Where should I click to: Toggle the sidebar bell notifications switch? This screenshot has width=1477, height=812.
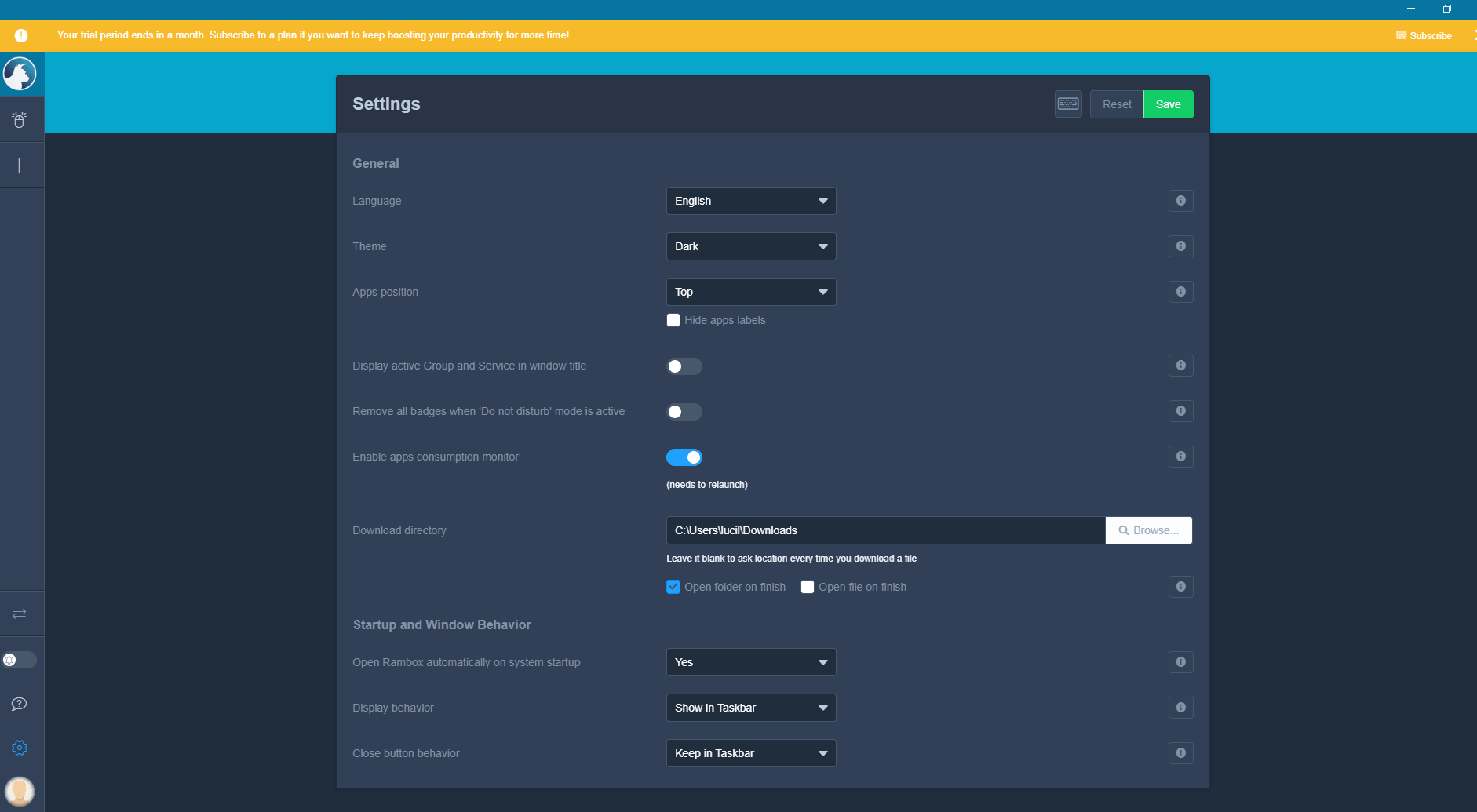[20, 660]
